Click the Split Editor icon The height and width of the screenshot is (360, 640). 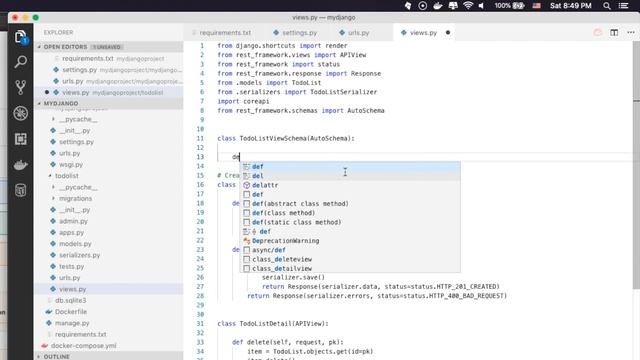pos(614,33)
